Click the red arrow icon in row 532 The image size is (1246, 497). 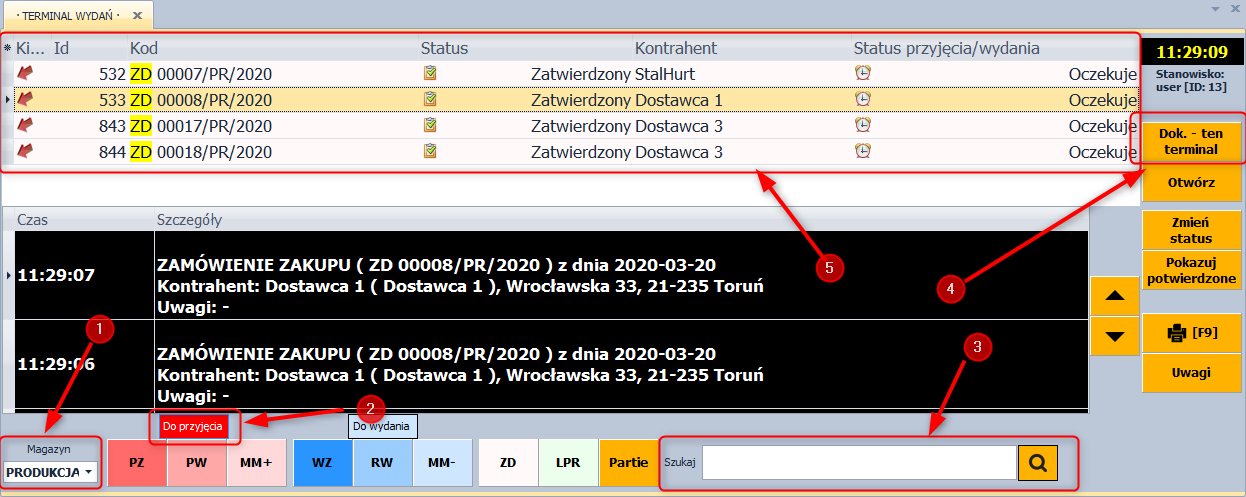25,72
